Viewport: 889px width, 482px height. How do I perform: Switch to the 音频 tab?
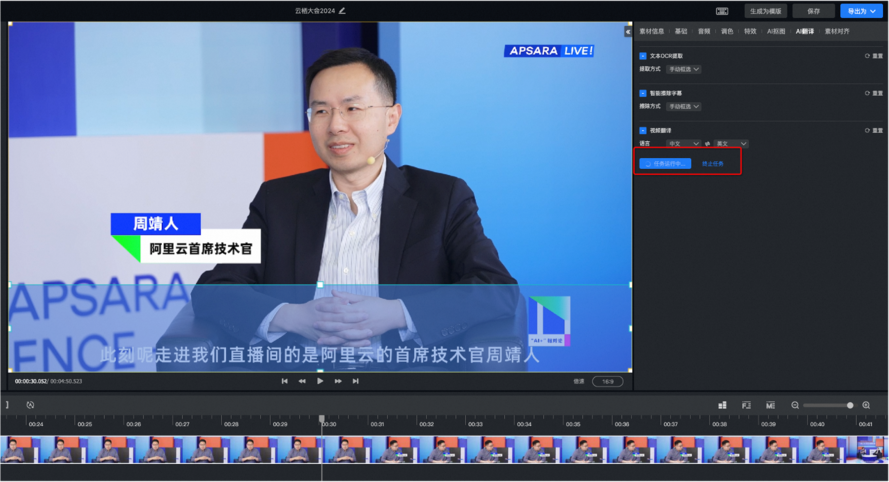[x=704, y=32]
